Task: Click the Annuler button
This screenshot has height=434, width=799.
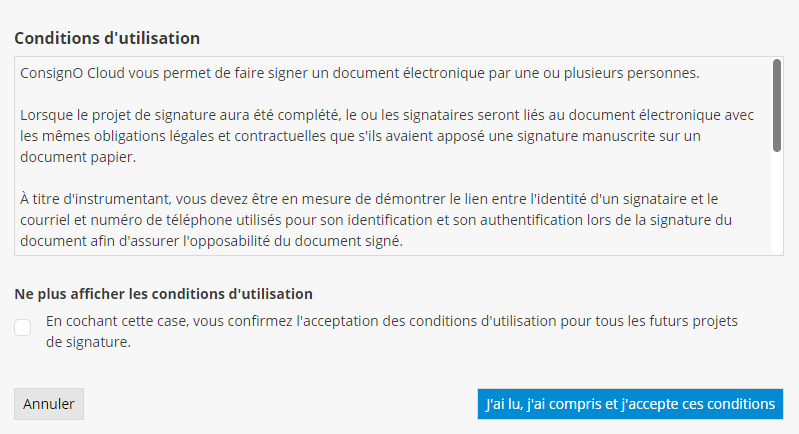Action: (x=49, y=404)
